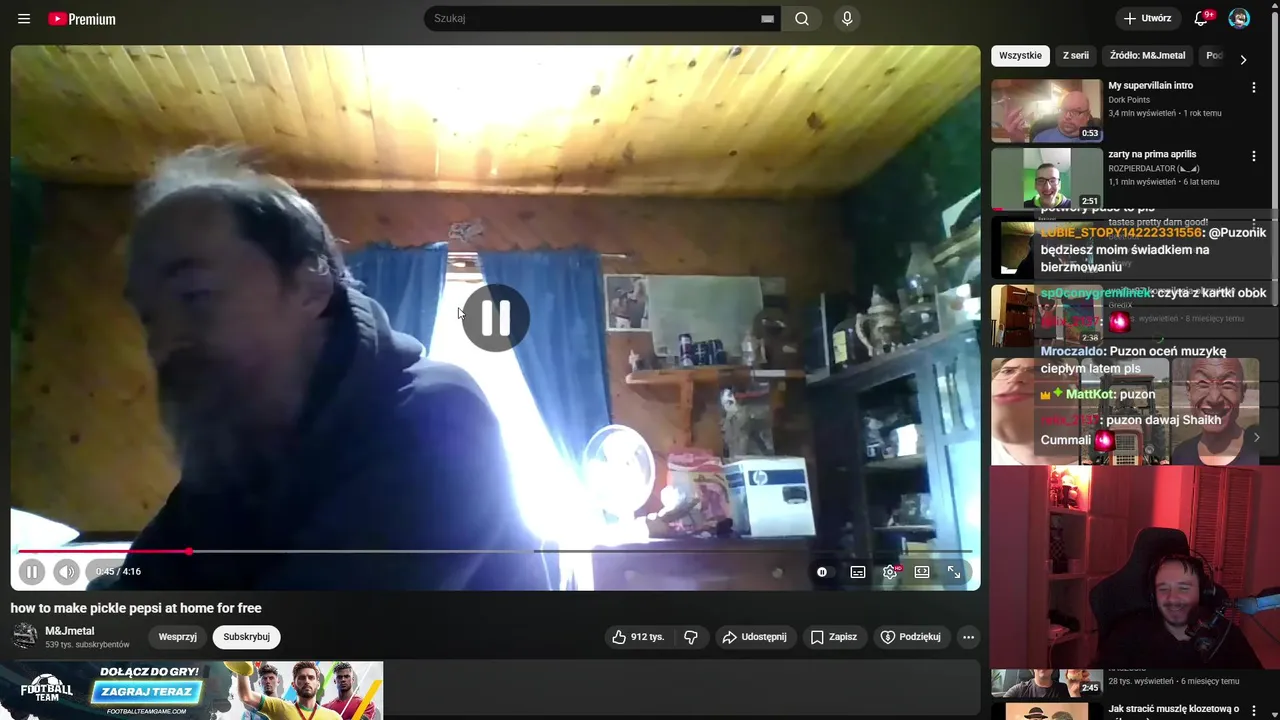Viewport: 1280px width, 720px height.
Task: Open zarty na prima aprilis thumbnail
Action: tap(1047, 178)
